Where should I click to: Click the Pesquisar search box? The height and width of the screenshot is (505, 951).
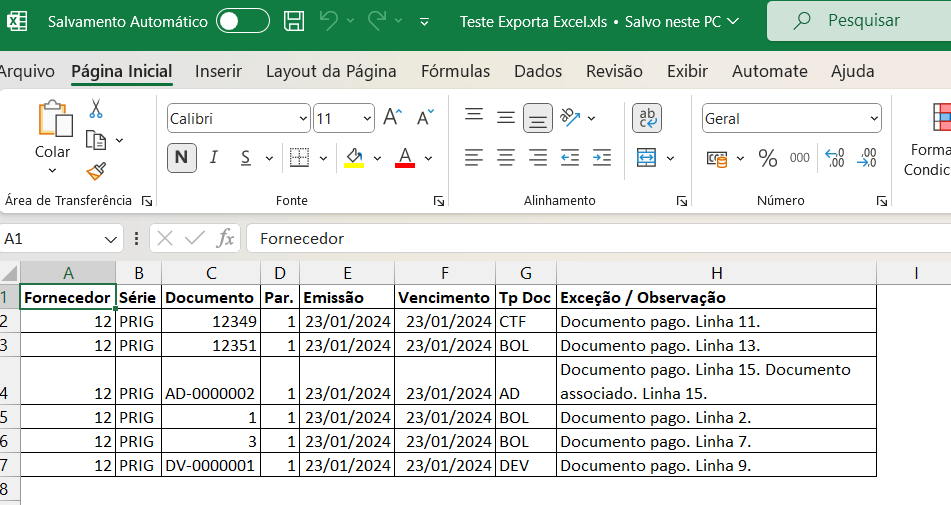click(x=859, y=21)
